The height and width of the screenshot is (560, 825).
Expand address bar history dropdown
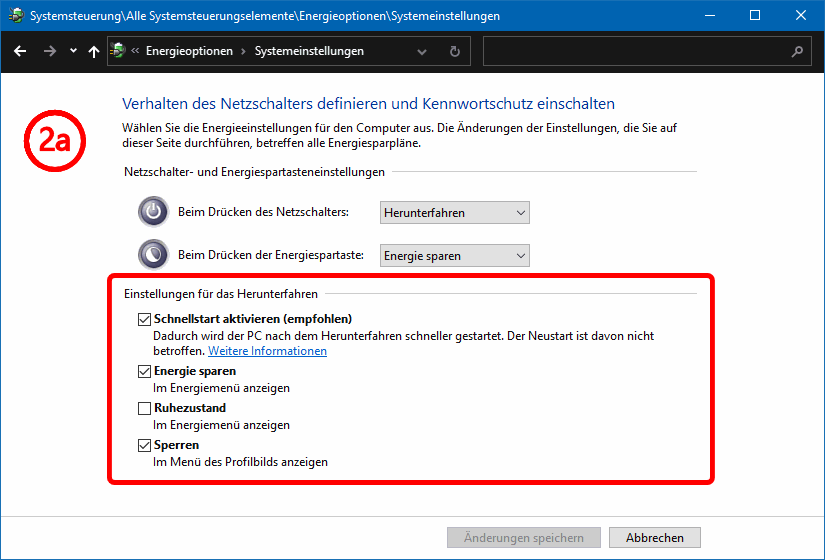tap(422, 51)
